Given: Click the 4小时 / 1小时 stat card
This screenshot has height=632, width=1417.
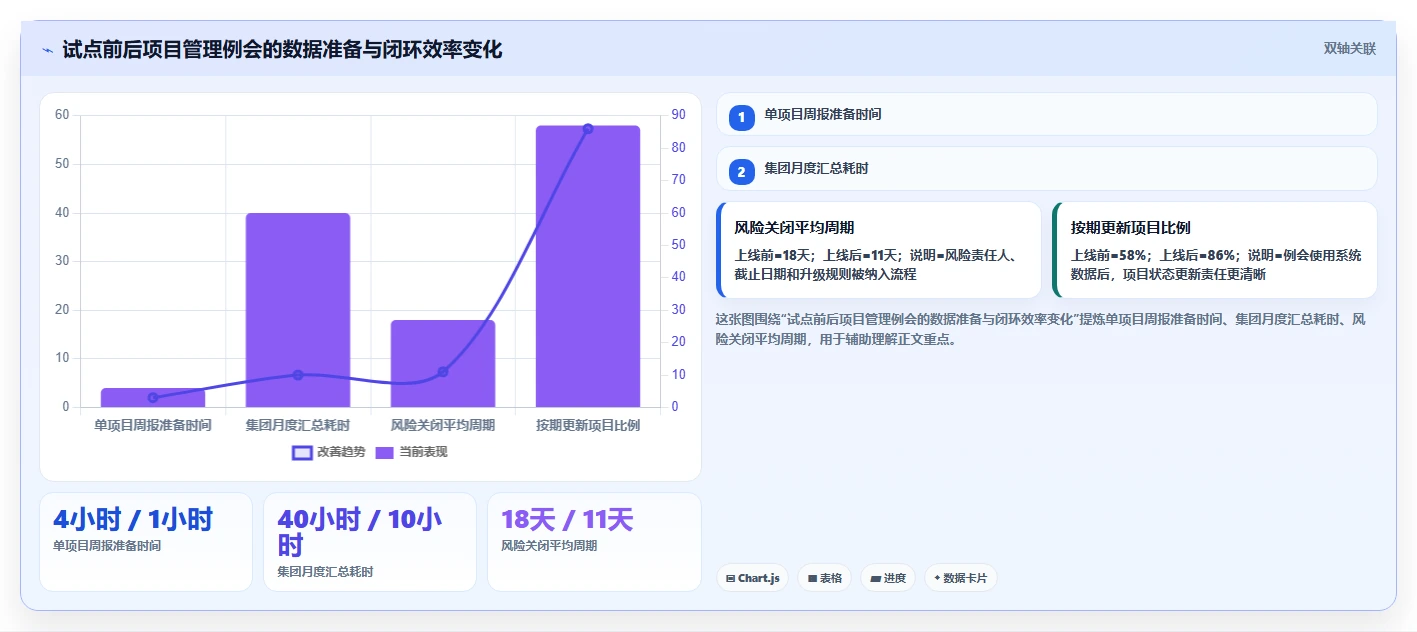Looking at the screenshot, I should (x=146, y=542).
